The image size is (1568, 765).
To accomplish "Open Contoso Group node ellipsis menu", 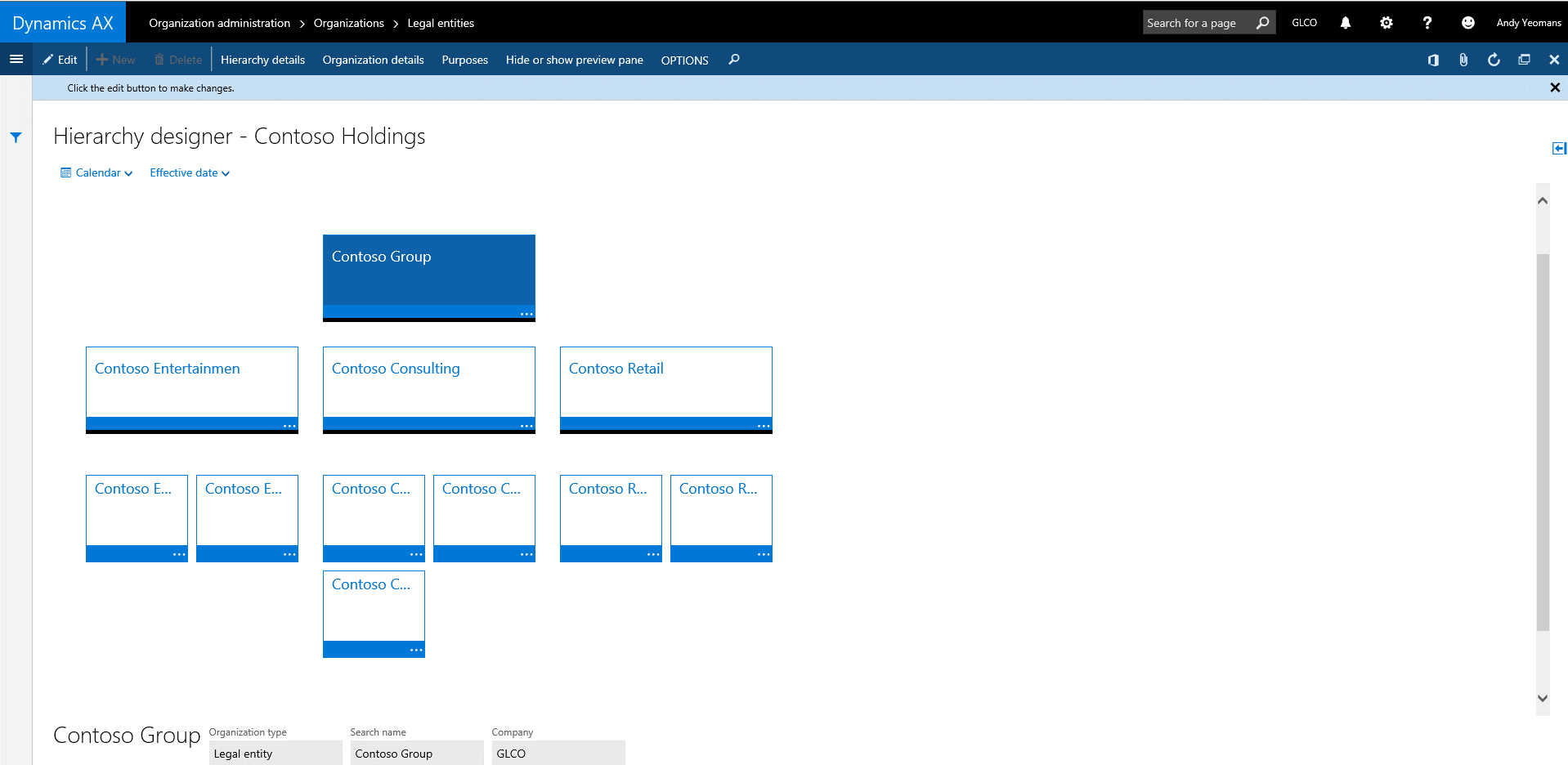I will [526, 314].
